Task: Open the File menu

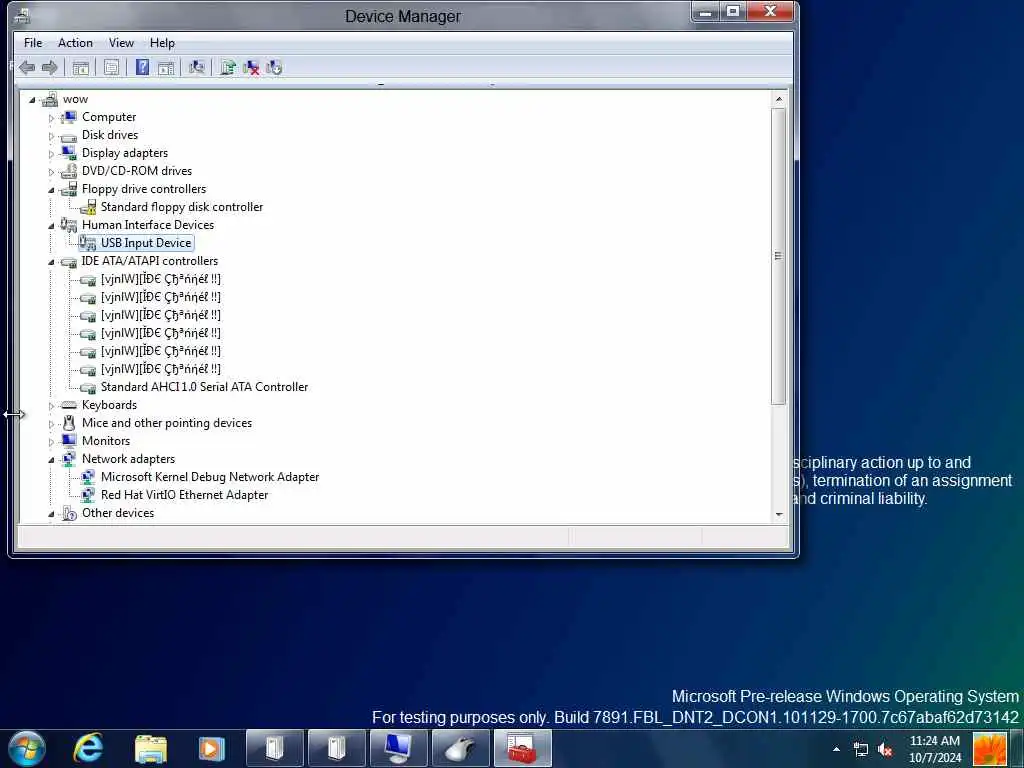Action: [33, 43]
